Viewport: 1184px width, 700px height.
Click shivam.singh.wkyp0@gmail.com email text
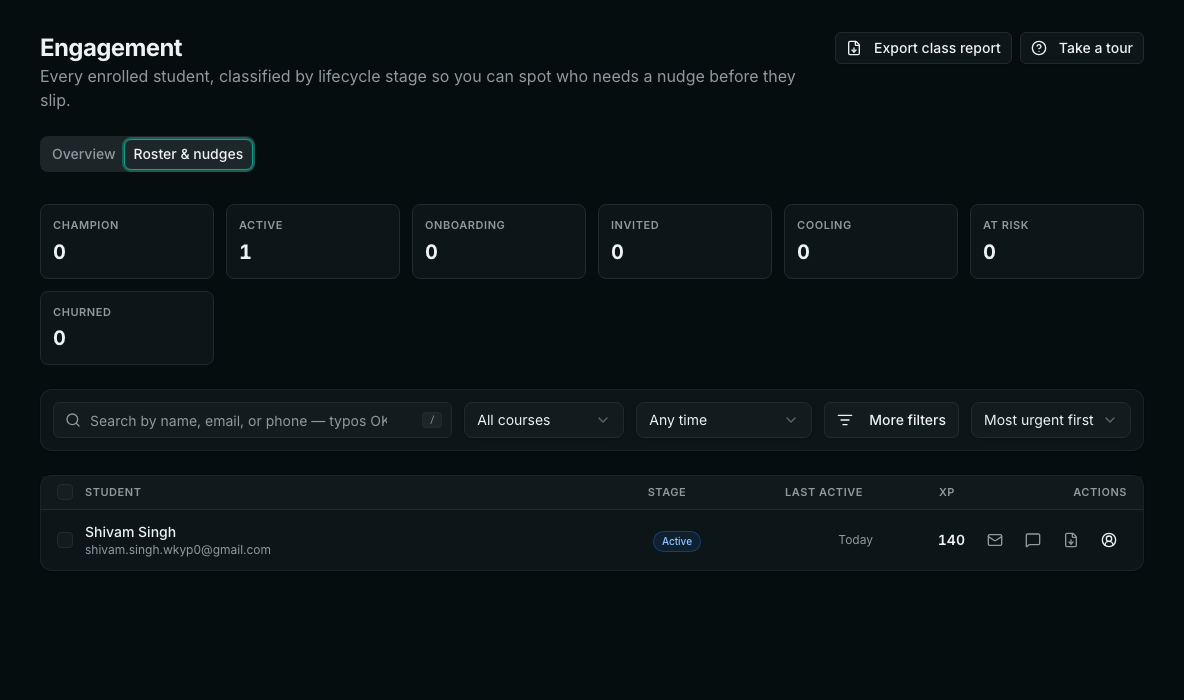(177, 550)
